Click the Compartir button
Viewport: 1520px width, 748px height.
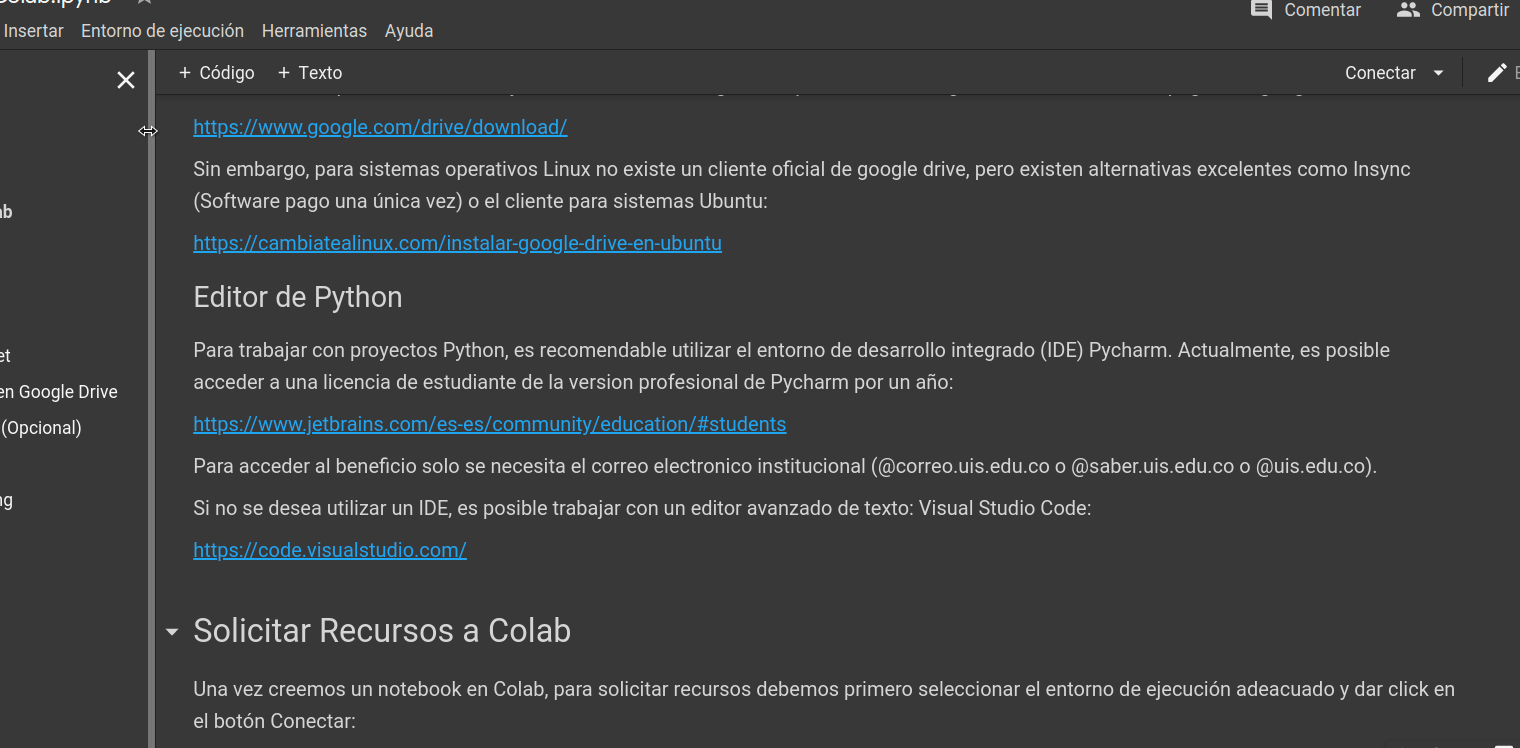point(1452,10)
